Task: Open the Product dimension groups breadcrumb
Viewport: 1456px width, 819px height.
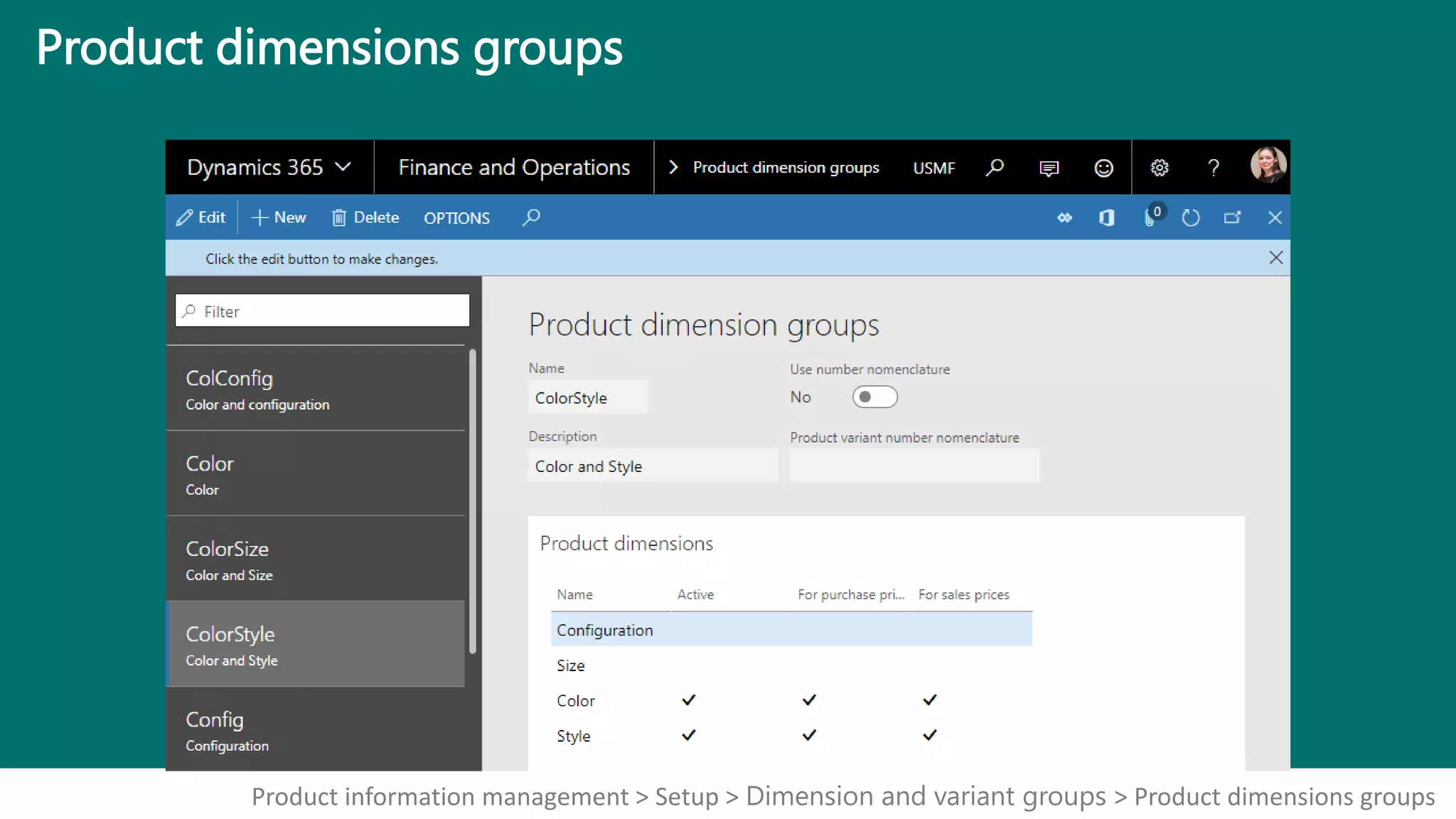Action: [786, 167]
